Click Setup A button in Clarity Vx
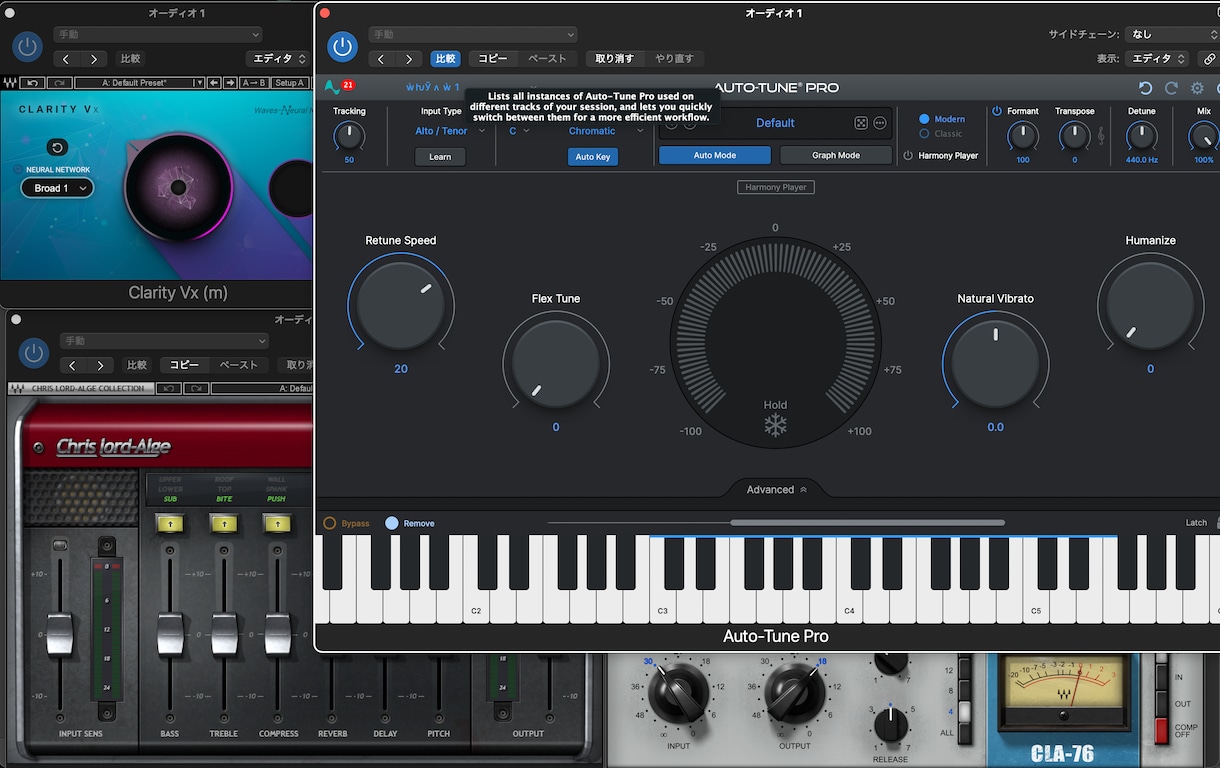1220x768 pixels. coord(290,83)
